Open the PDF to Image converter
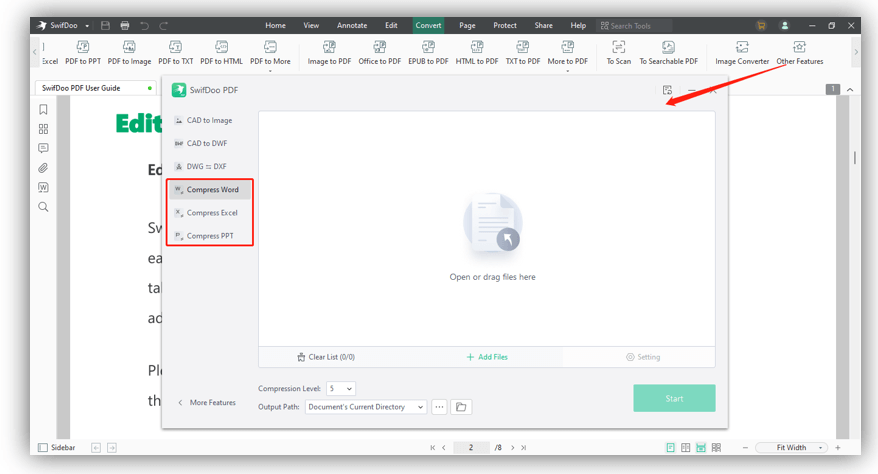Viewport: 878px width, 474px height. click(129, 53)
